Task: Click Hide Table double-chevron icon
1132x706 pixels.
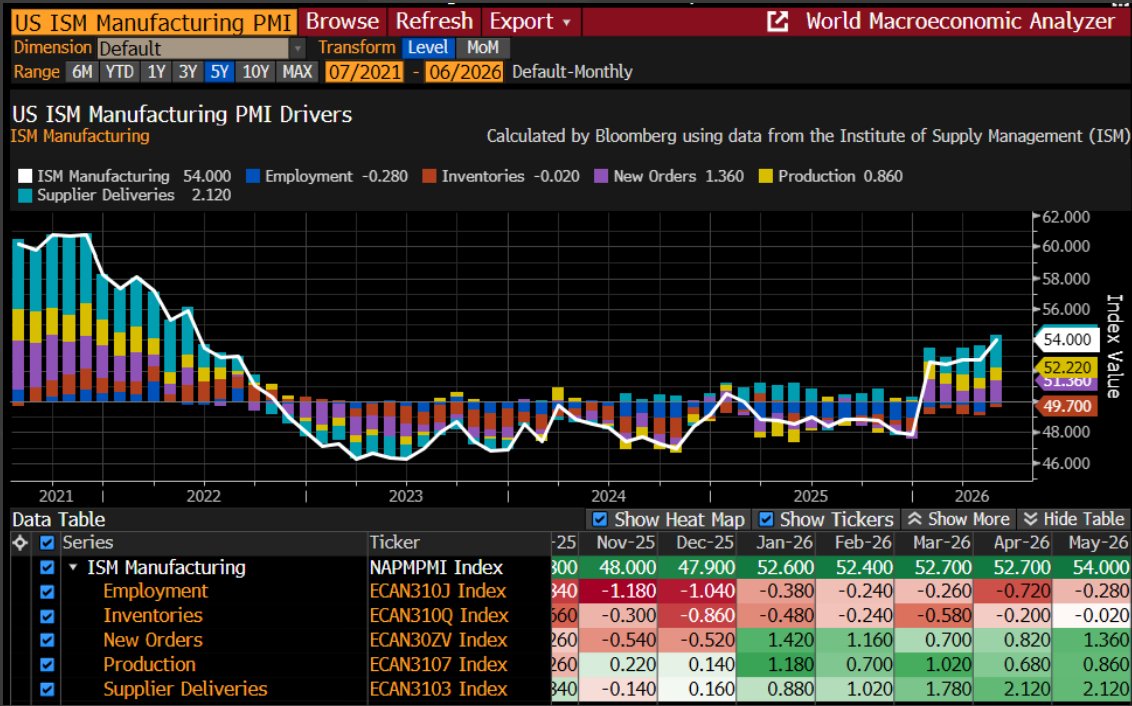Action: click(1031, 519)
